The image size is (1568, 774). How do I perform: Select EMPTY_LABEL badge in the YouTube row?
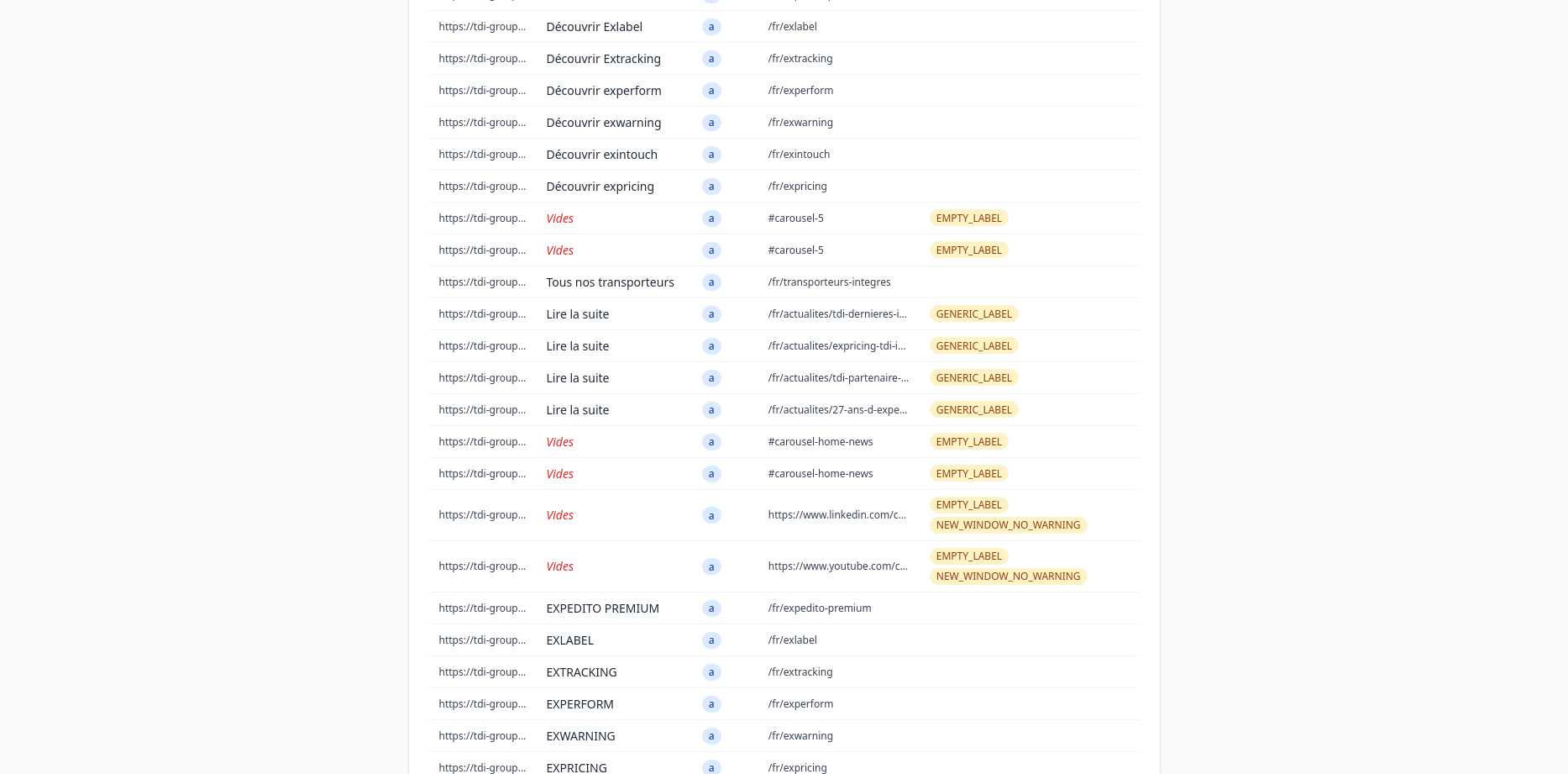968,556
